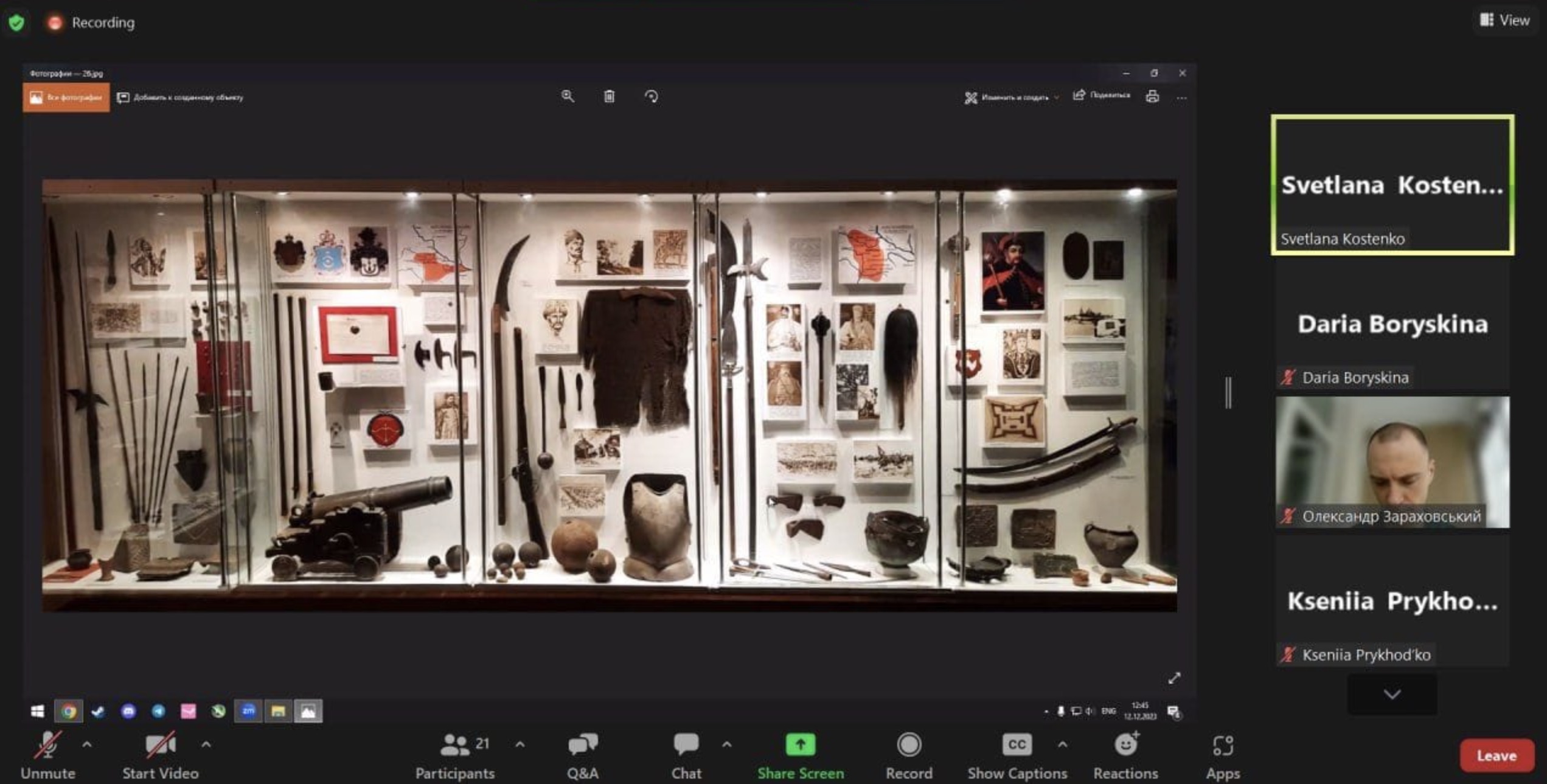
Task: Leave the meeting
Action: 1496,755
